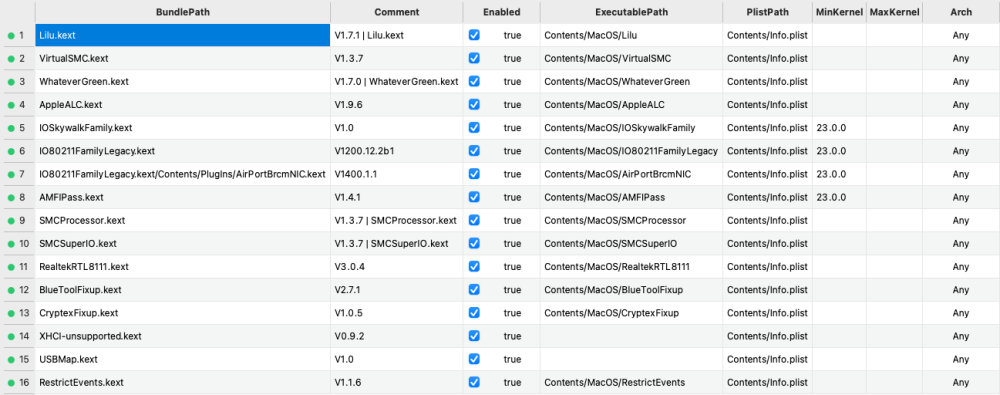1000x395 pixels.
Task: Select AMFIPass.kext bundle path cell
Action: click(182, 197)
